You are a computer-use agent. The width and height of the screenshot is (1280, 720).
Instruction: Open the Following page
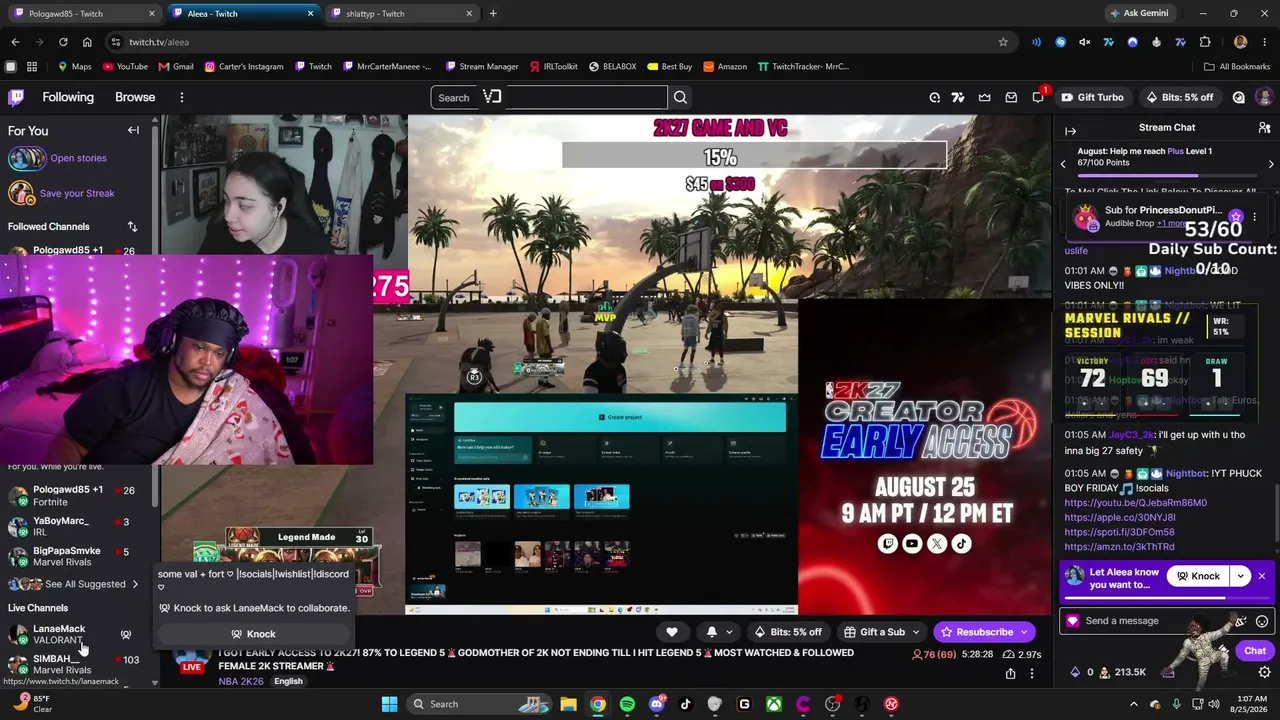tap(68, 97)
